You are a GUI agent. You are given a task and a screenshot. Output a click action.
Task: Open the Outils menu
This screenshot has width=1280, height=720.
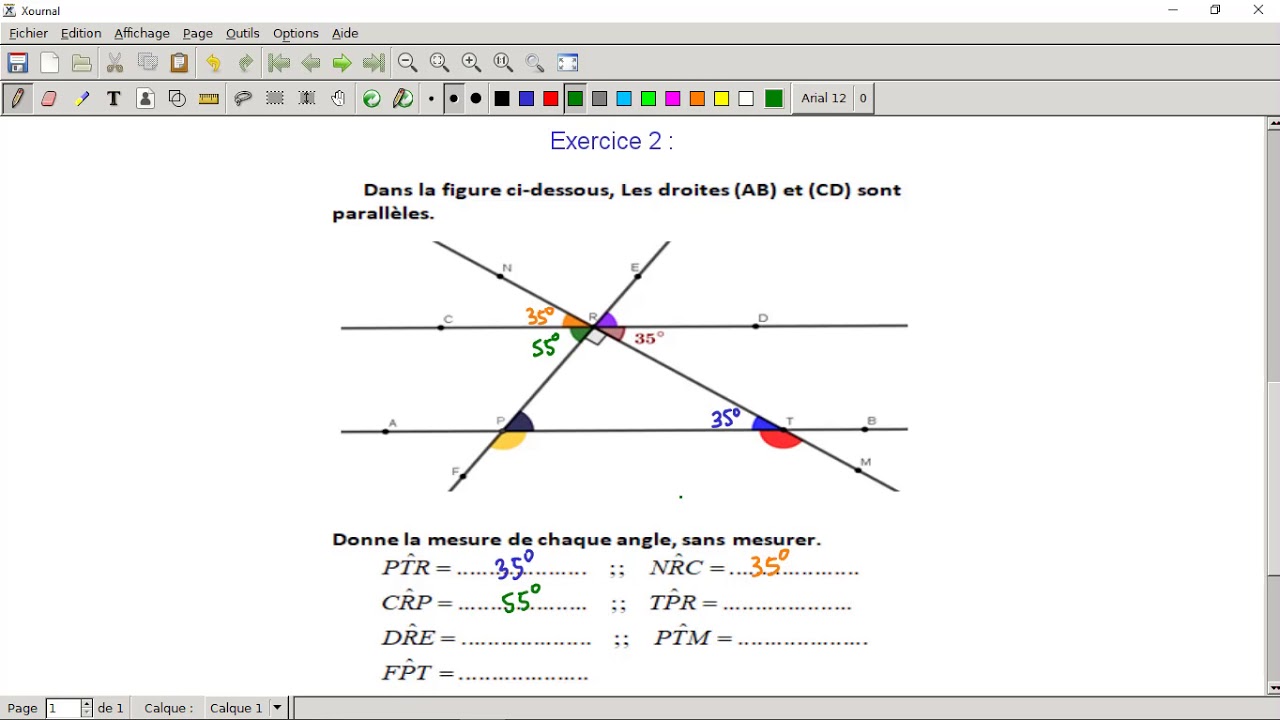coord(243,33)
